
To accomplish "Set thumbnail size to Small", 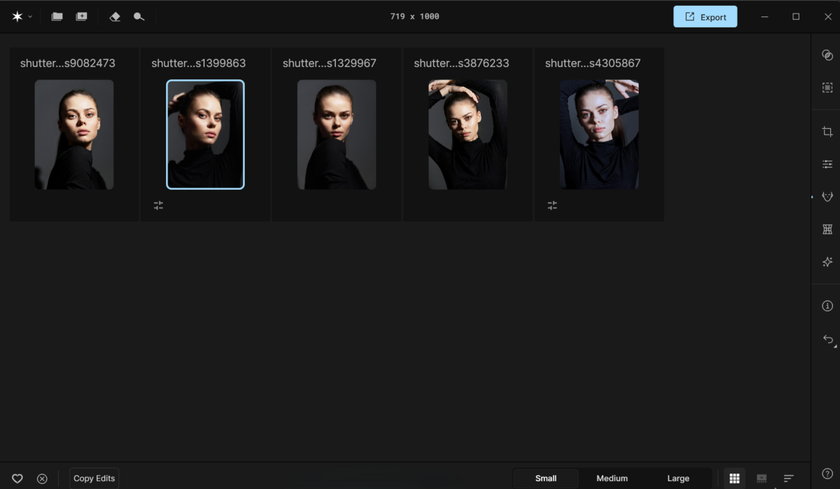I will point(545,478).
